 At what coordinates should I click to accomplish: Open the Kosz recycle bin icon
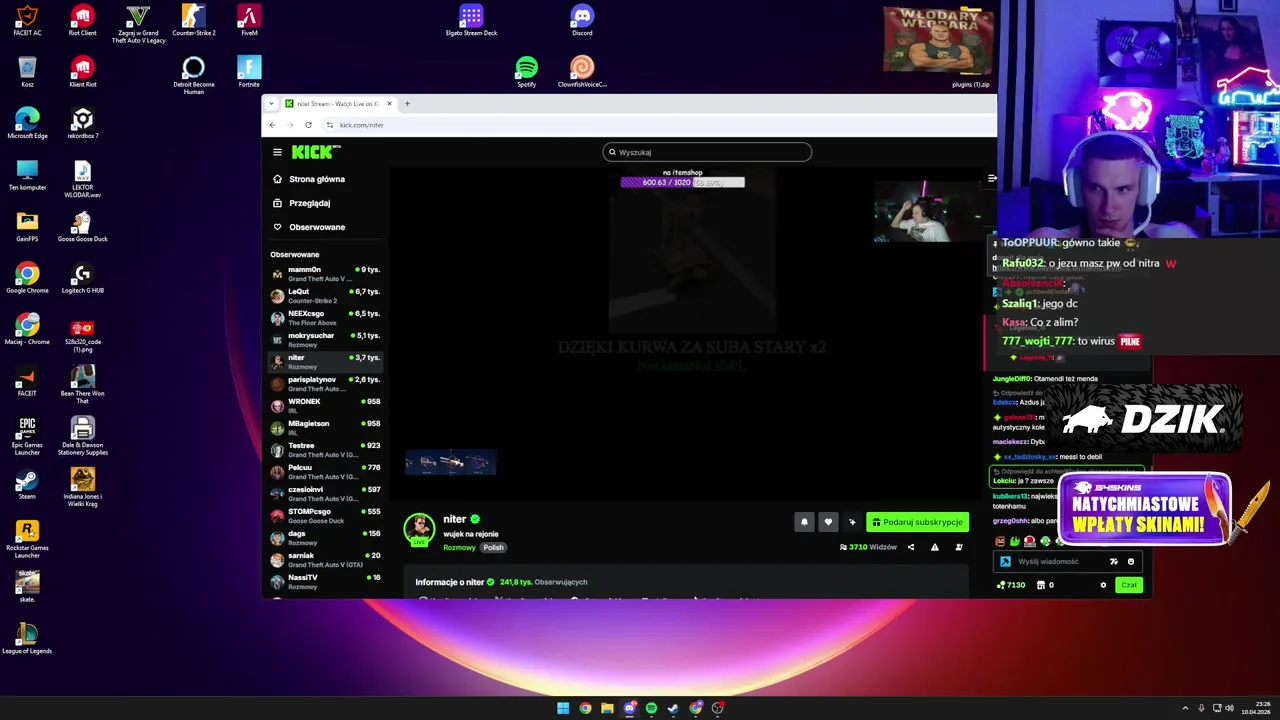(x=27, y=72)
